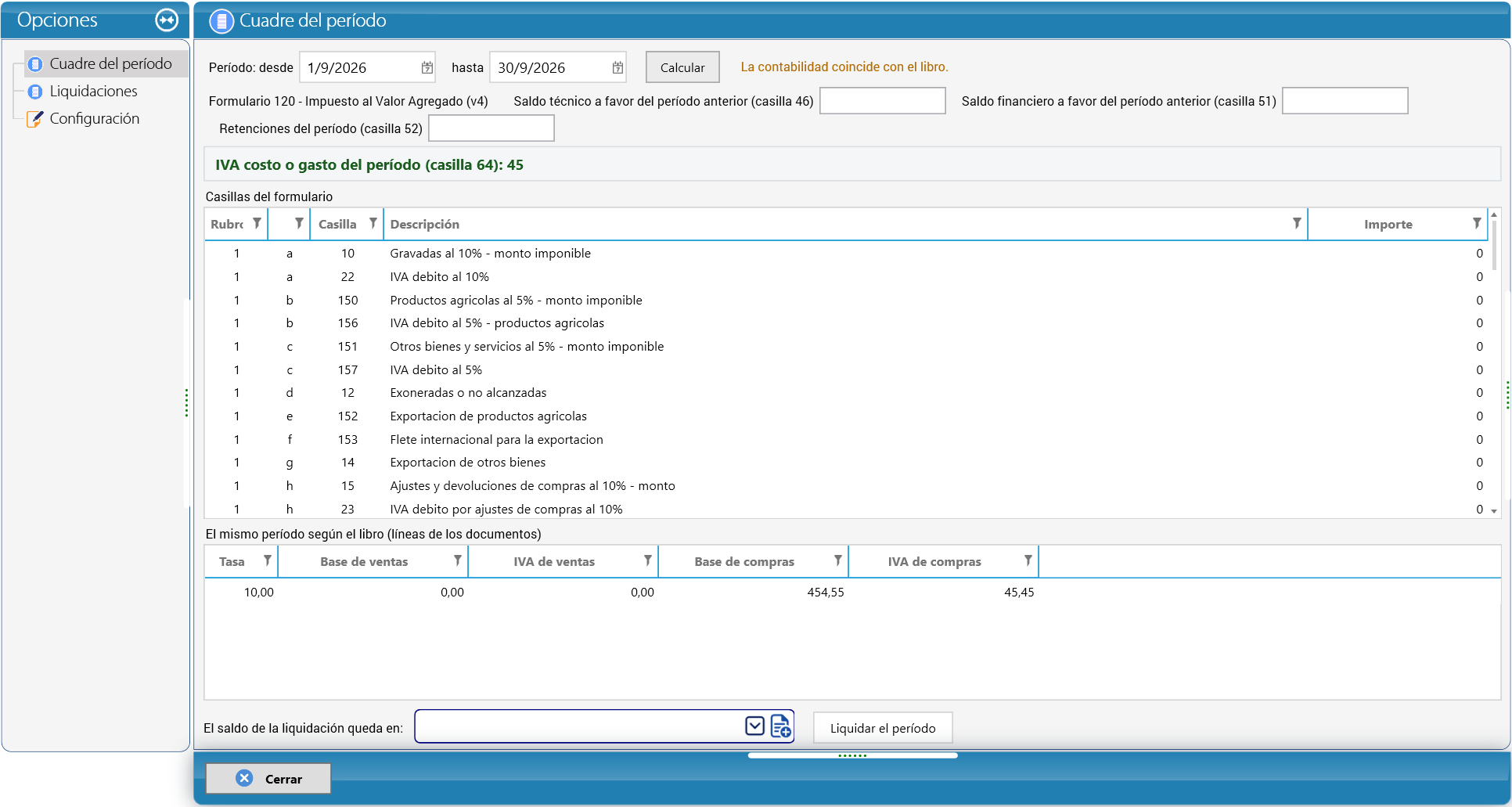Click scroll up arrow of casillas table
1512x807 pixels.
(1494, 214)
